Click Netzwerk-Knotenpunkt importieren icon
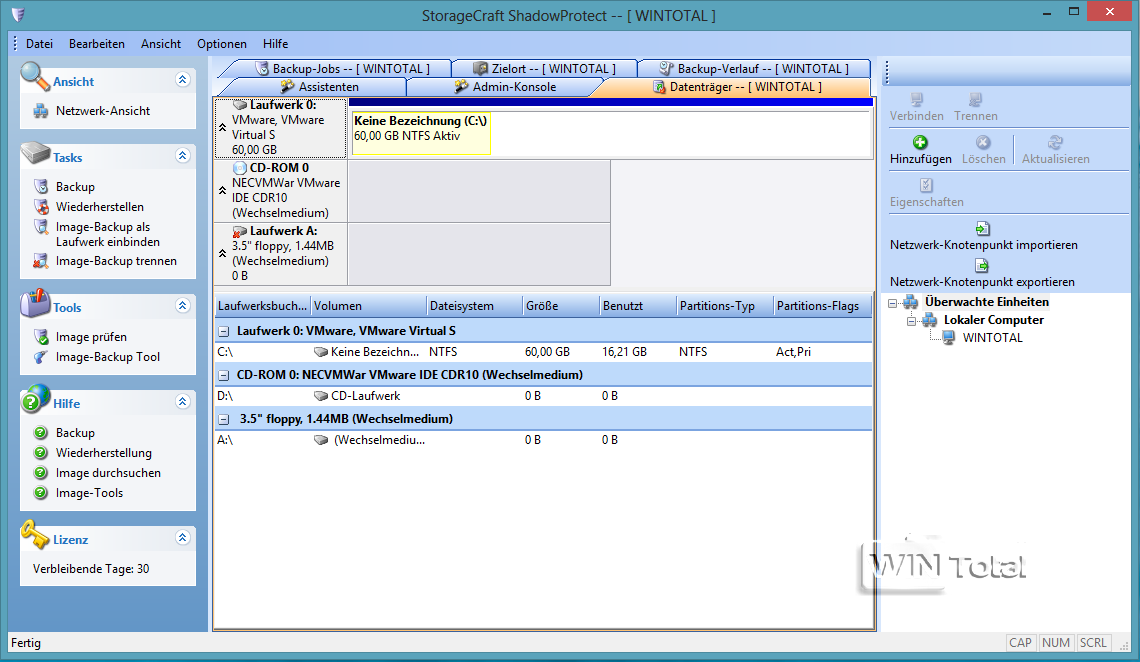This screenshot has height=662, width=1140. click(x=982, y=228)
